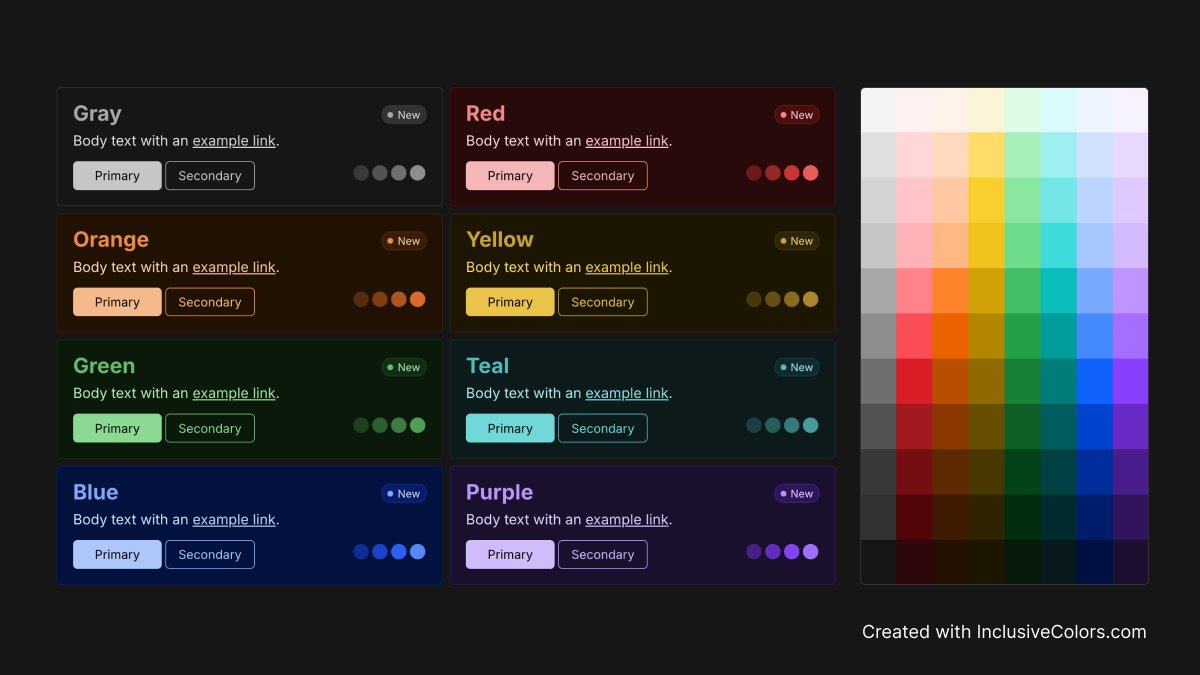Screen dimensions: 1200x675
Task: Click the New badge in the Red card
Action: click(x=797, y=115)
